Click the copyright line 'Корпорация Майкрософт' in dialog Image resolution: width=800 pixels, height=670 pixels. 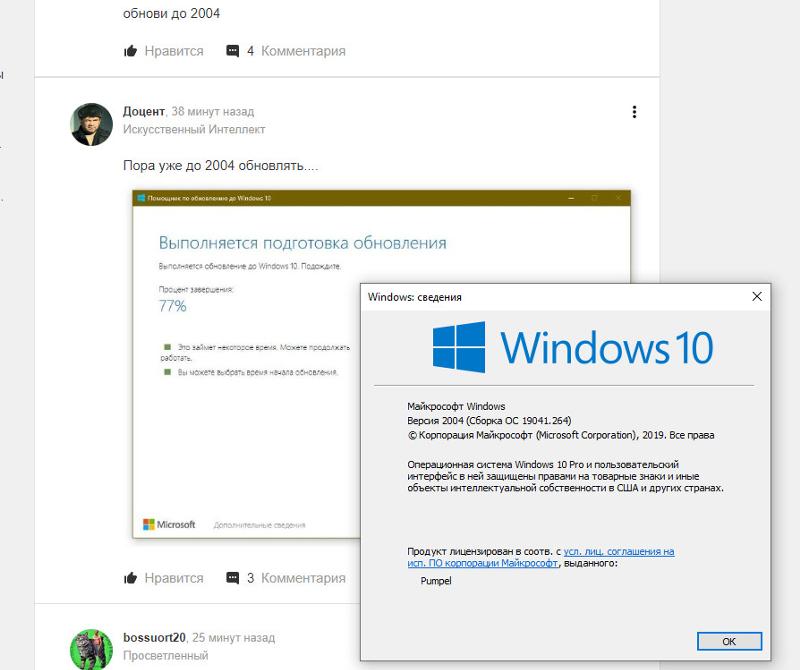pos(561,435)
